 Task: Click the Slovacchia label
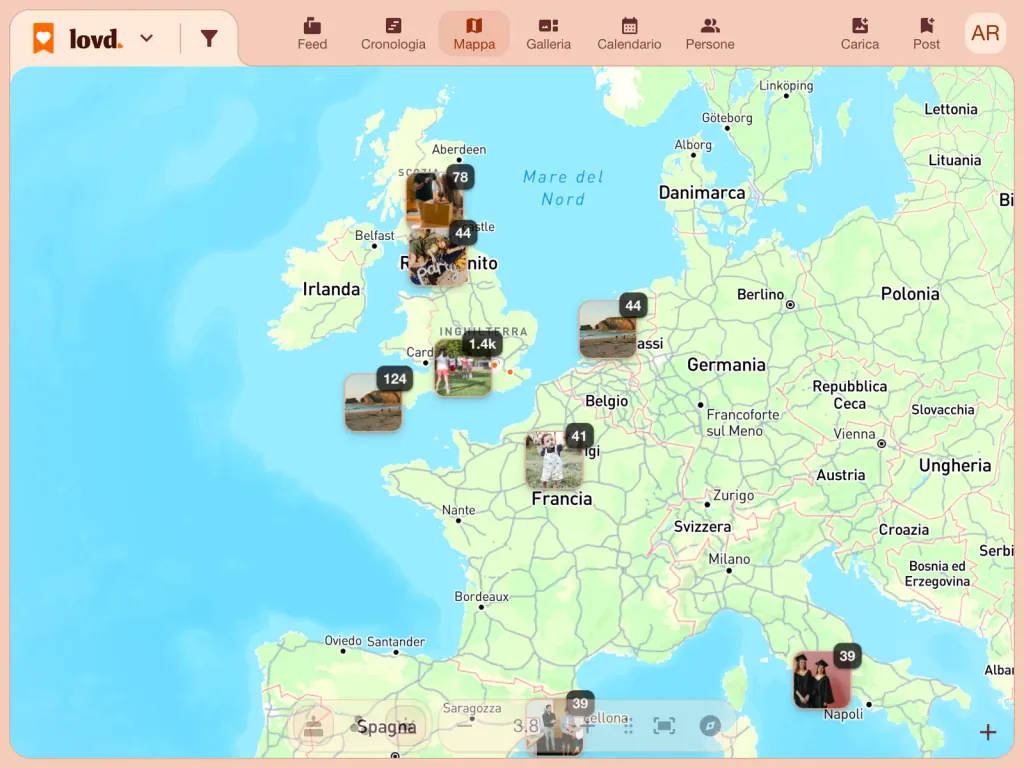942,409
